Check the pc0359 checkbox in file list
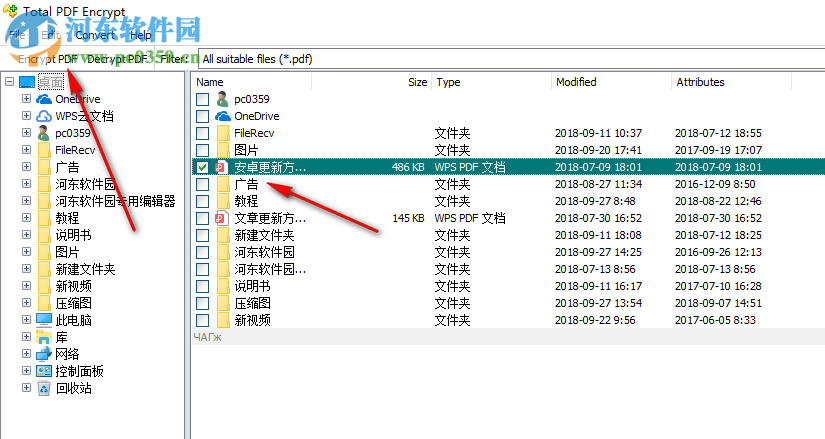Screen dimensions: 825x439 point(203,99)
